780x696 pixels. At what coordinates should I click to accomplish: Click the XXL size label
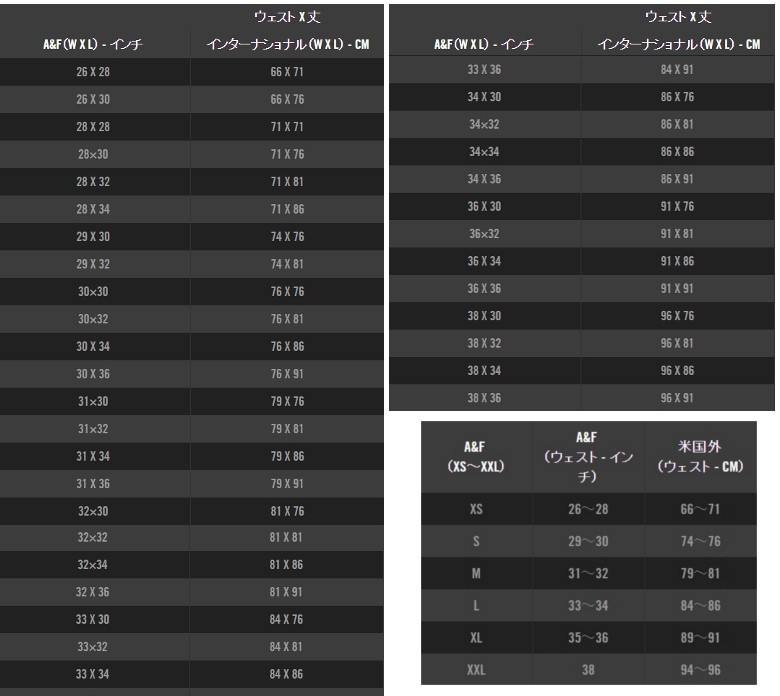(476, 670)
